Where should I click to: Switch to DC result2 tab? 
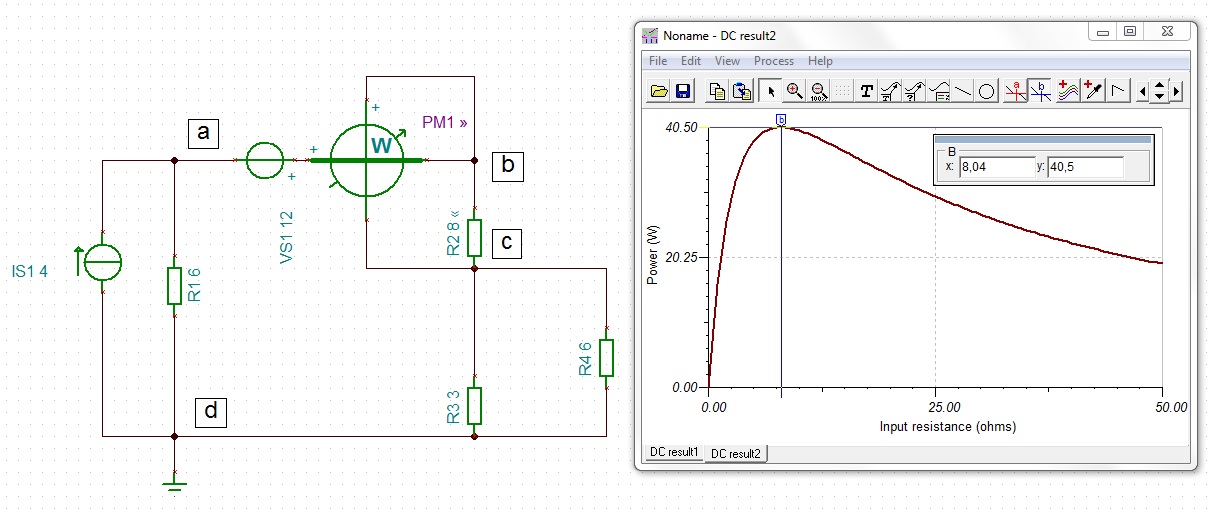click(735, 453)
